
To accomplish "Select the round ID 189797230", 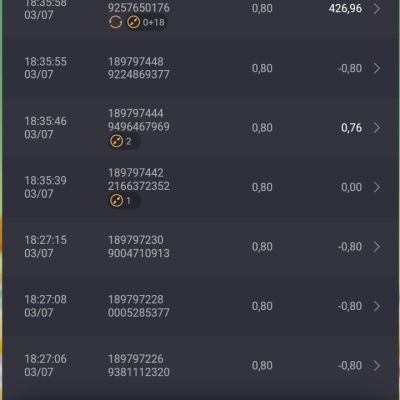I will click(136, 240).
